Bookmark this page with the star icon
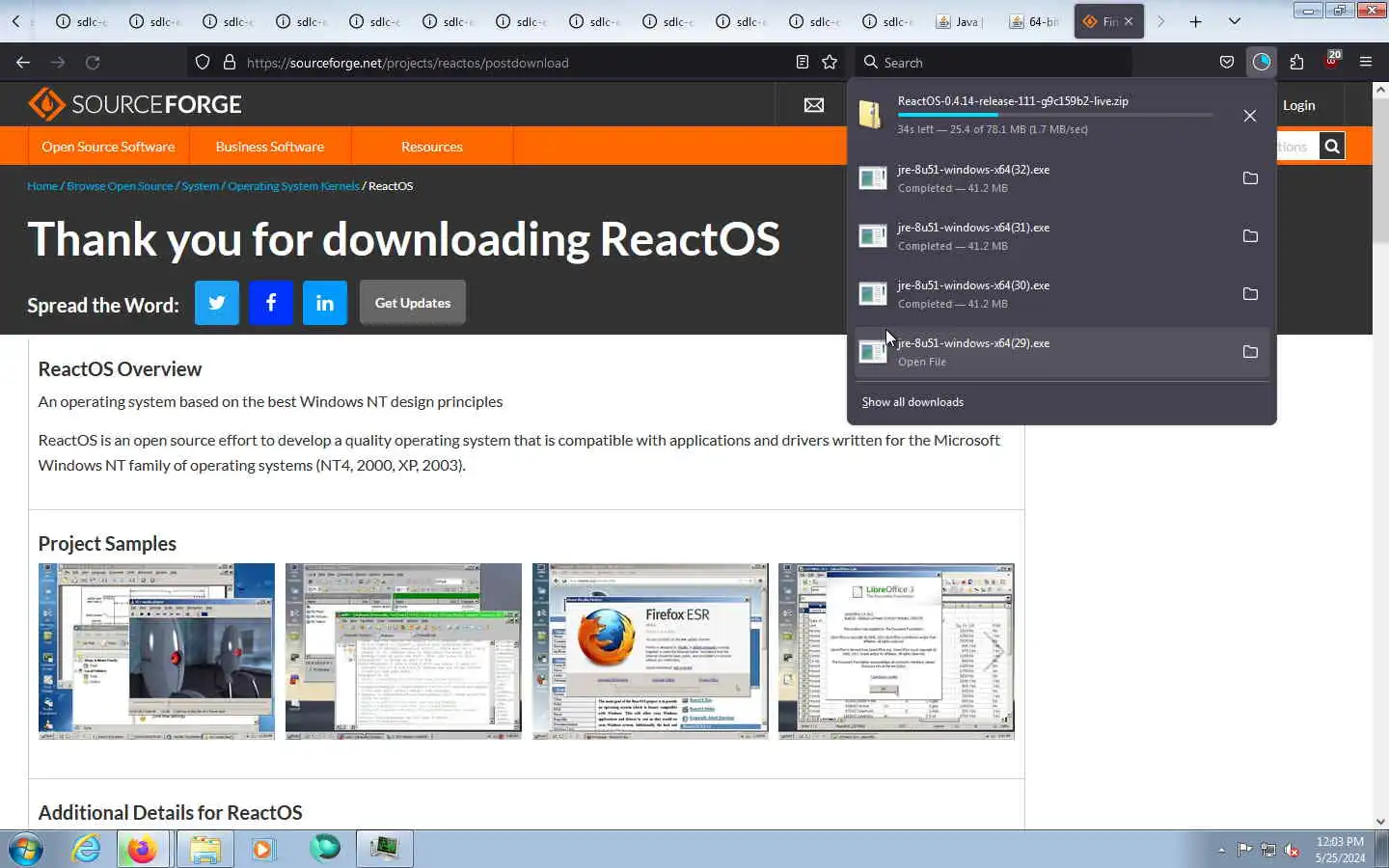Viewport: 1389px width, 868px height. pyautogui.click(x=830, y=62)
